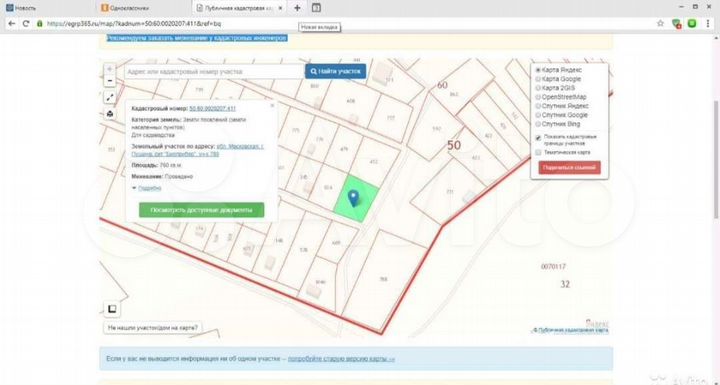Activate the distance ruler tool on map

pyautogui.click(x=110, y=97)
